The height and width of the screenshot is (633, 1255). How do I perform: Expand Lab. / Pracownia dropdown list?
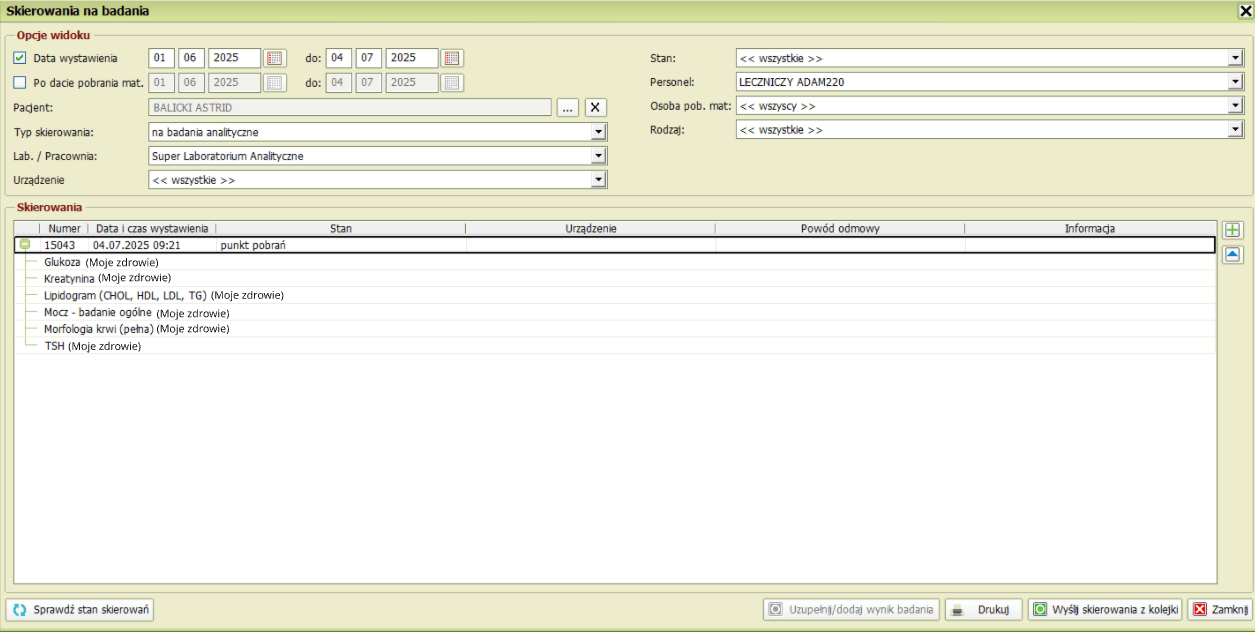click(x=599, y=156)
